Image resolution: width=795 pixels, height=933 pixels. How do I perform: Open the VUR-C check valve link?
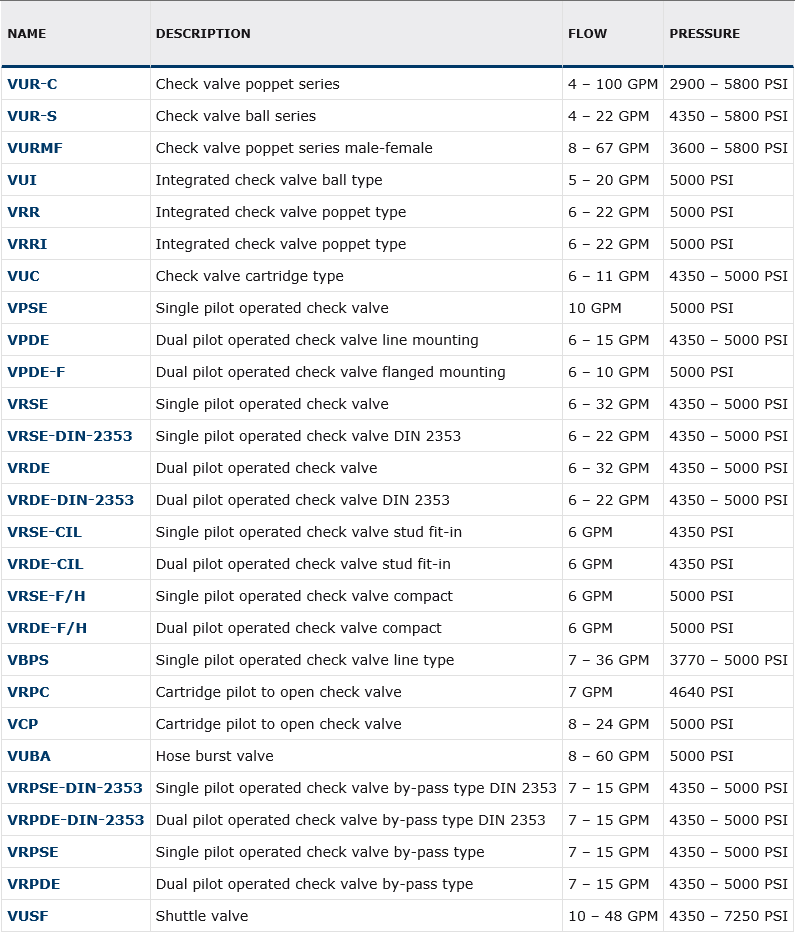click(x=32, y=84)
